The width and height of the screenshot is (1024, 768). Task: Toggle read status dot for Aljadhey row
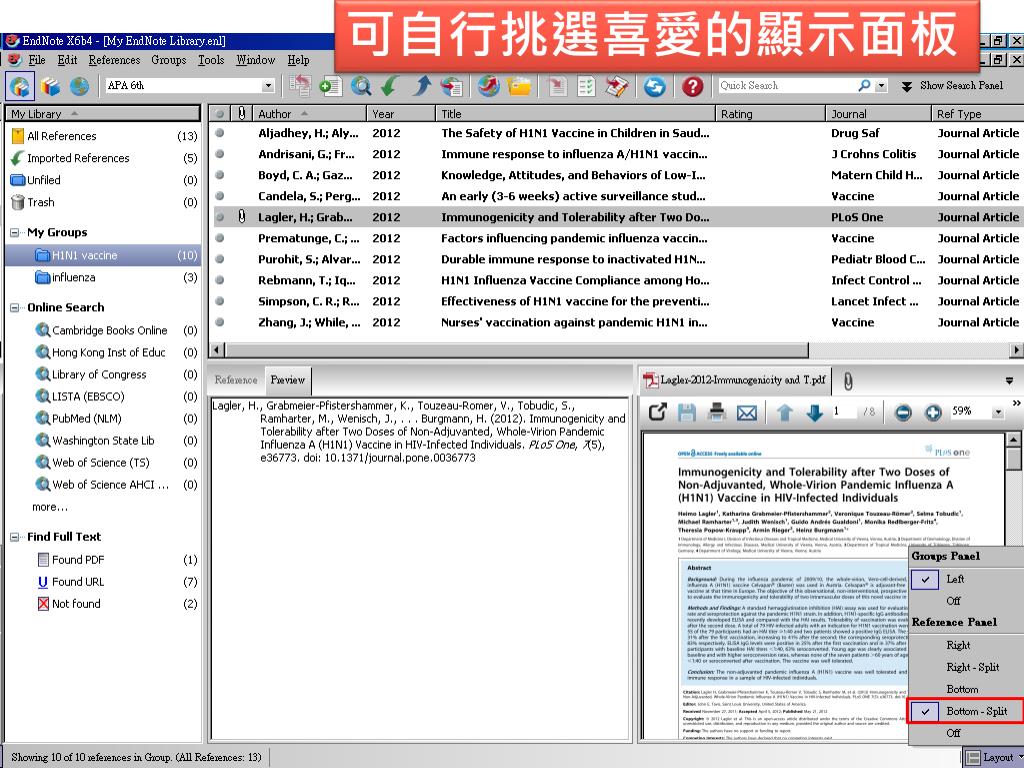click(220, 133)
